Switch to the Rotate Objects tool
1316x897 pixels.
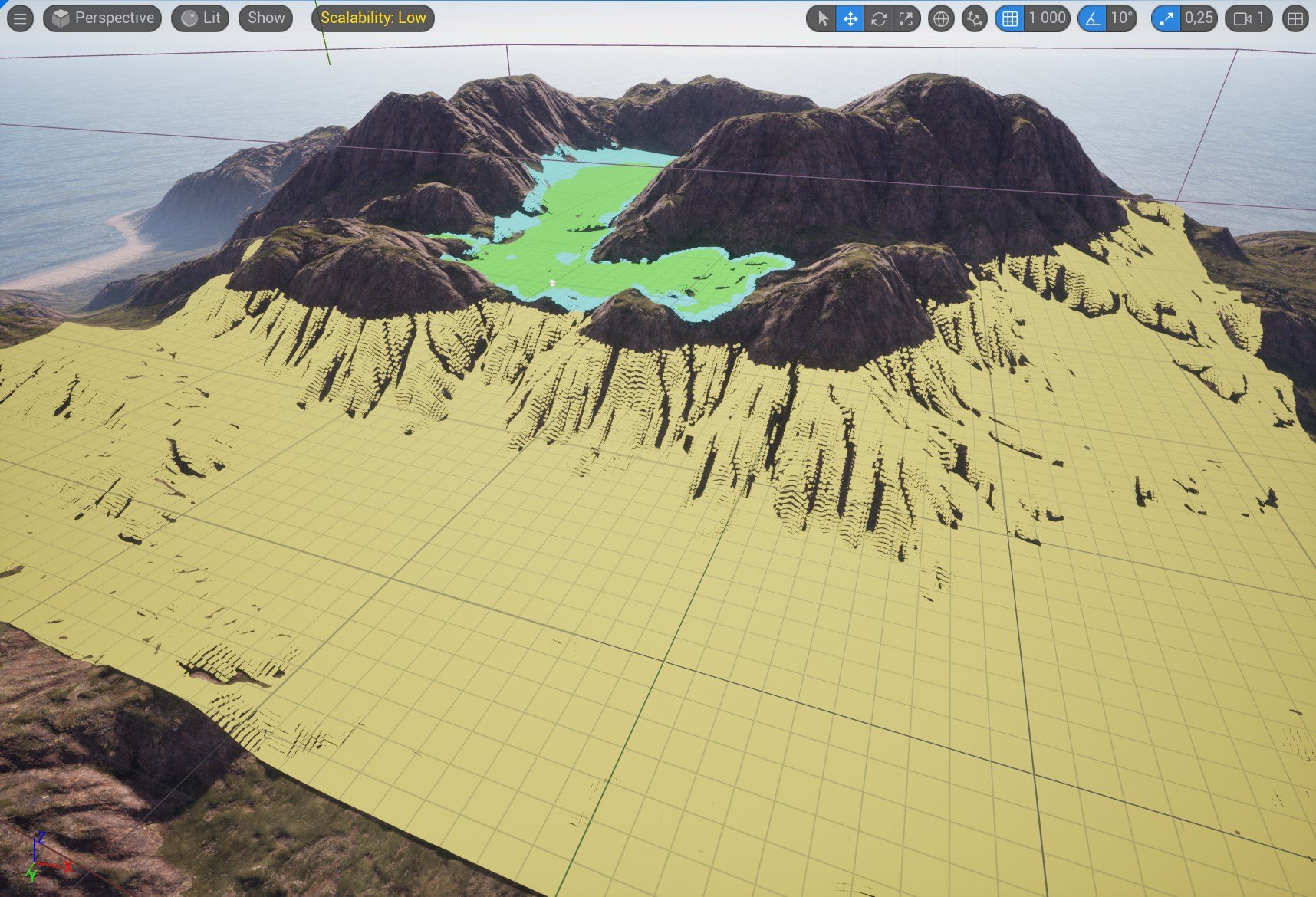tap(877, 18)
